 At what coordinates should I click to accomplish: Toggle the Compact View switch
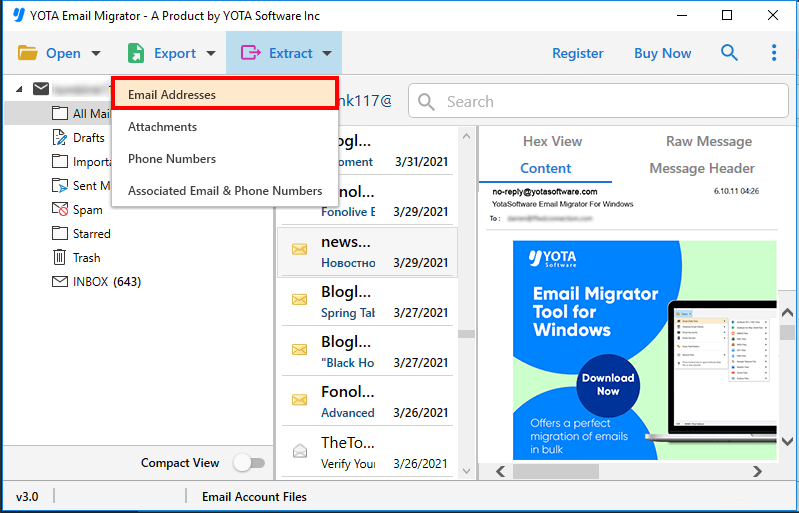point(249,463)
